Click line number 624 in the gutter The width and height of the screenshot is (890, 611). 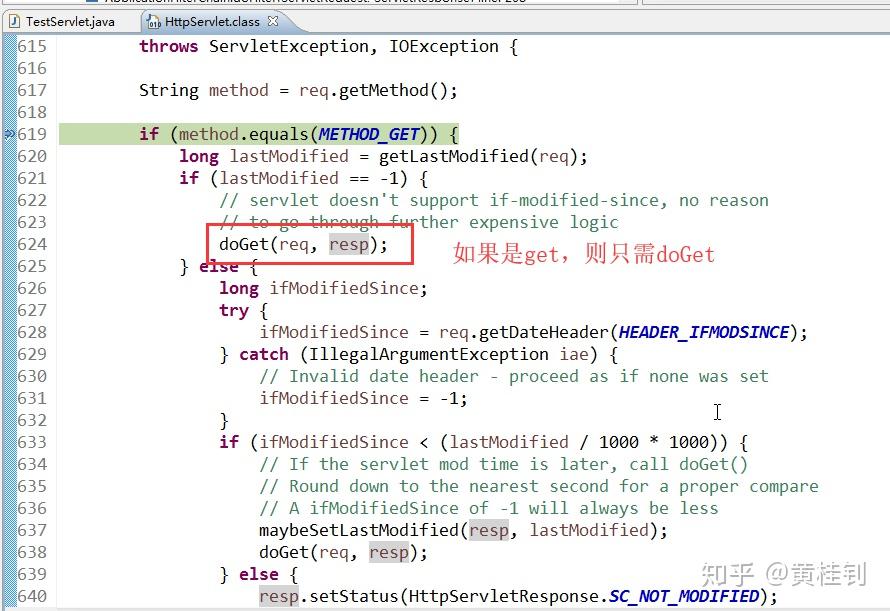[x=32, y=244]
